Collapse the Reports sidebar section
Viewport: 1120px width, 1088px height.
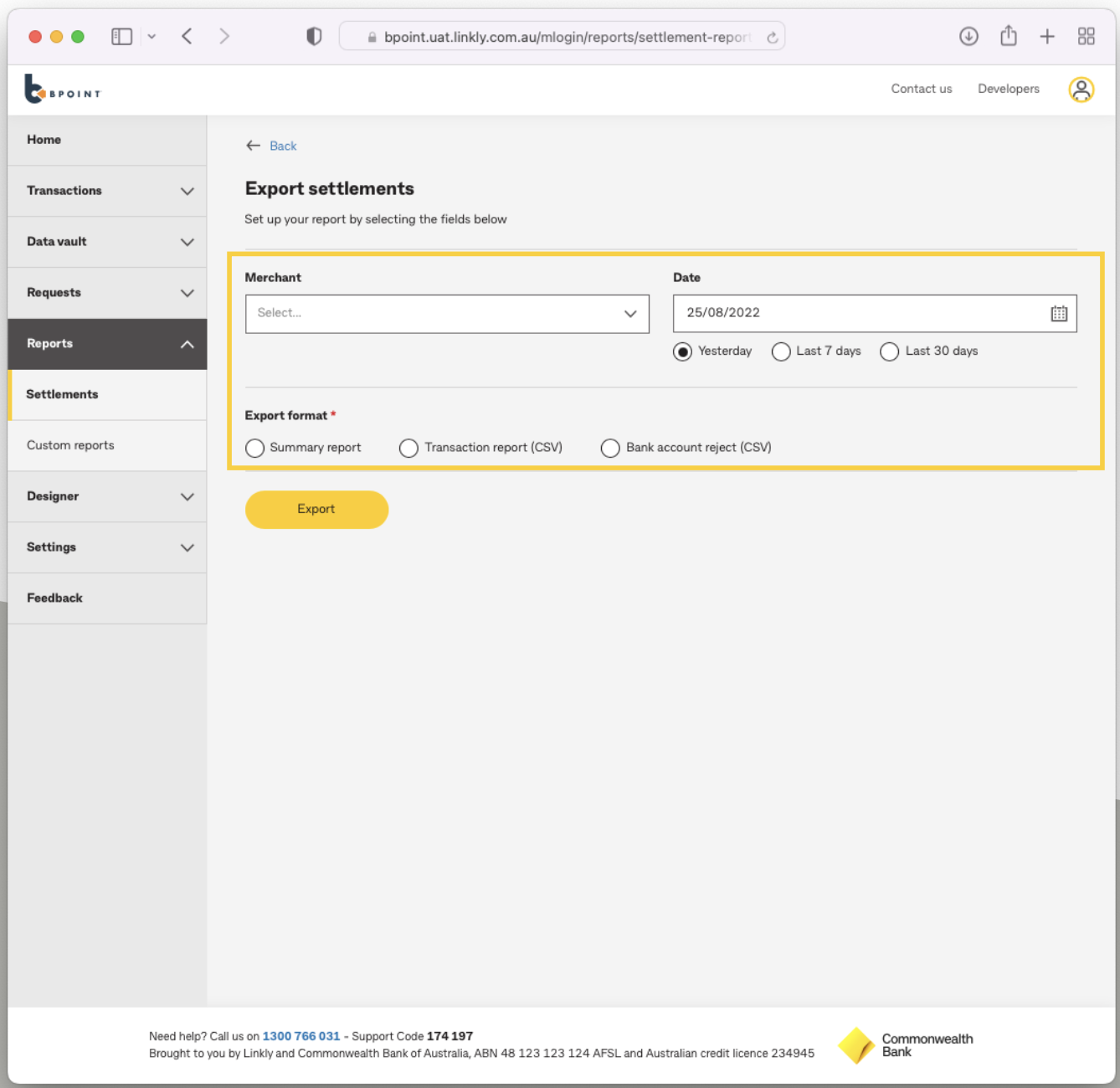106,343
